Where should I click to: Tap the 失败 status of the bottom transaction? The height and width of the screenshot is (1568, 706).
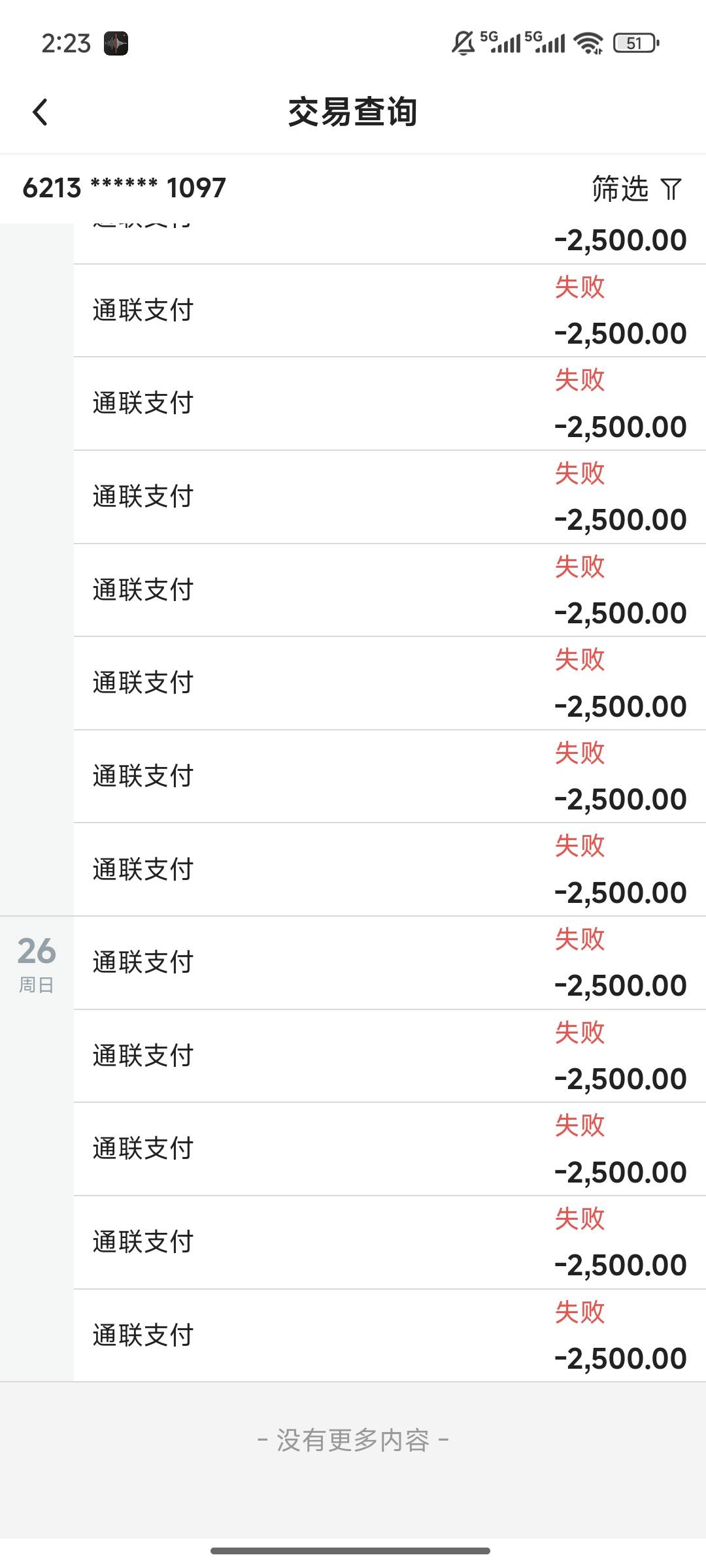(580, 1312)
